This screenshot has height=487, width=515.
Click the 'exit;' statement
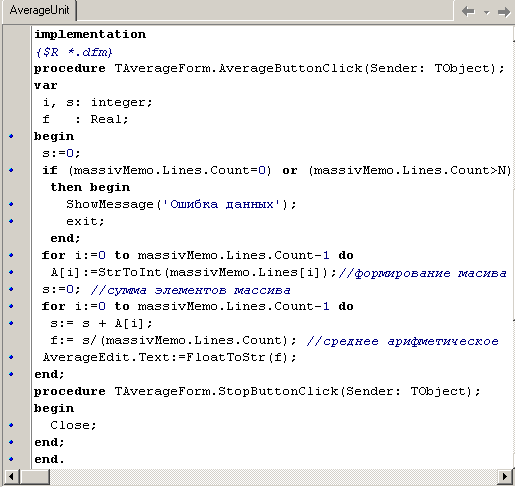85,221
